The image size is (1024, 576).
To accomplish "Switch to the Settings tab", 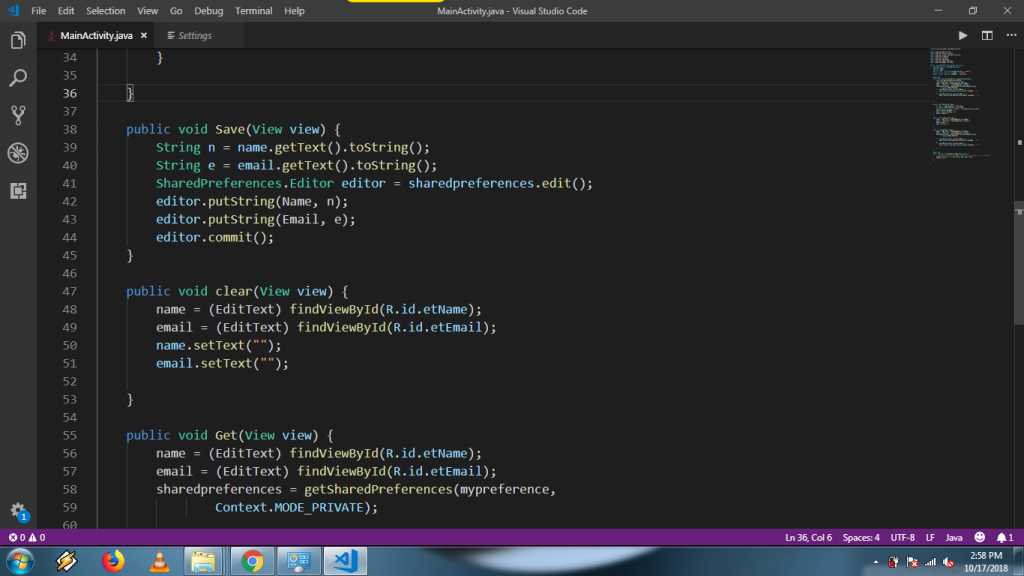I will click(x=194, y=35).
